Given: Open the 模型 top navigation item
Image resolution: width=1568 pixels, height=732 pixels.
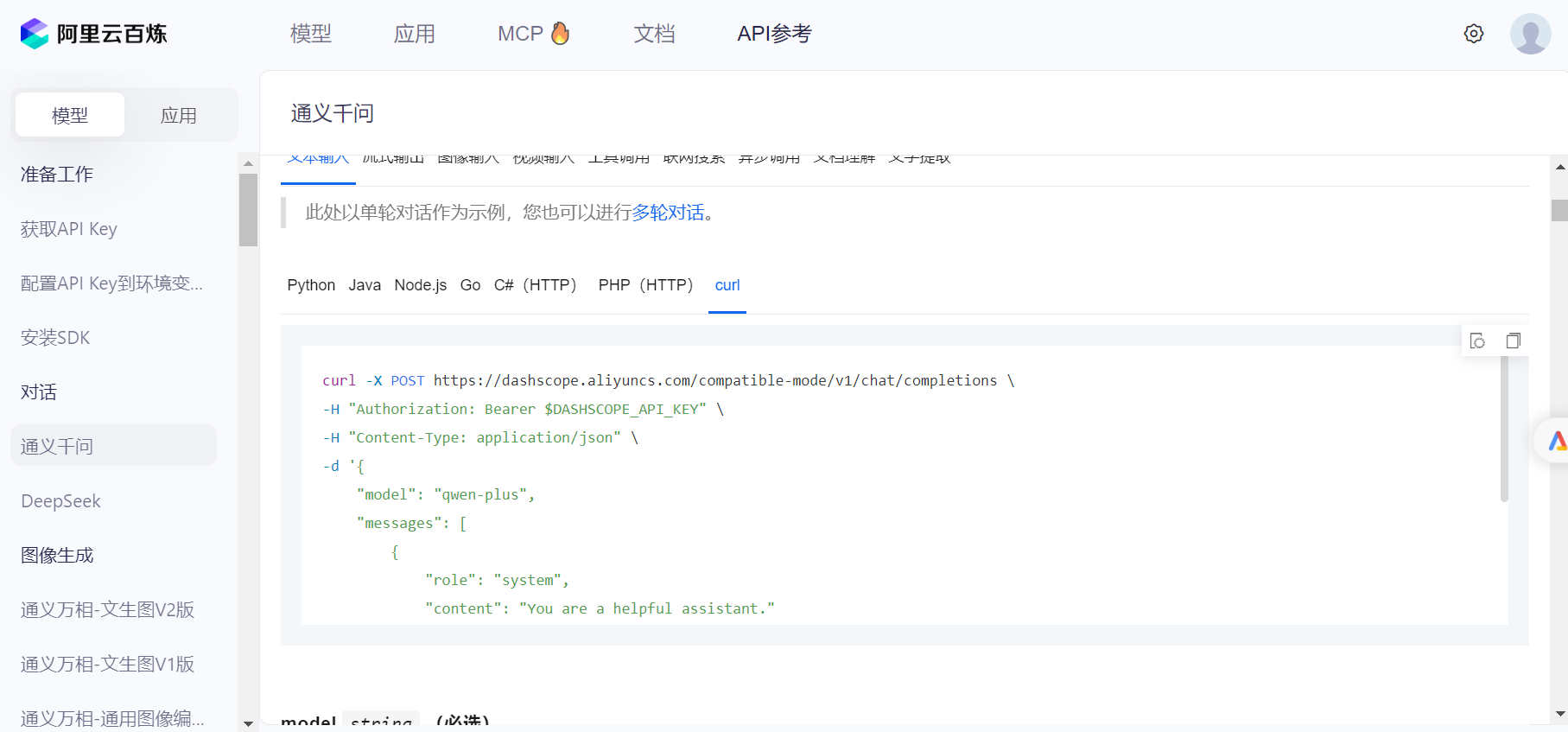Looking at the screenshot, I should tap(311, 34).
